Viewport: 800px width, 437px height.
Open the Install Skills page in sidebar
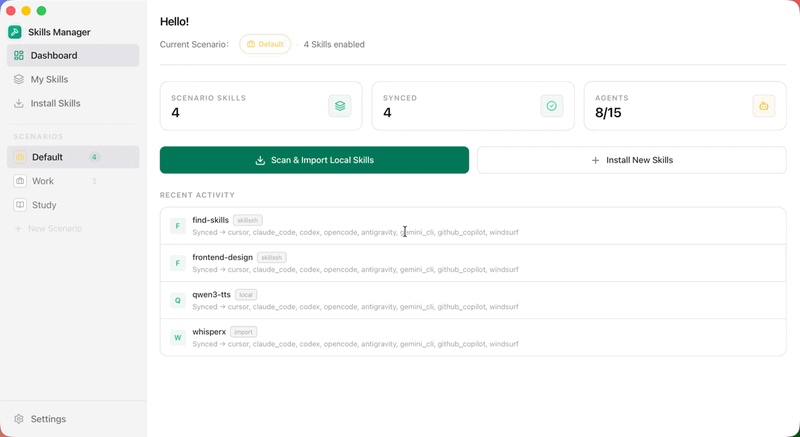pyautogui.click(x=73, y=104)
